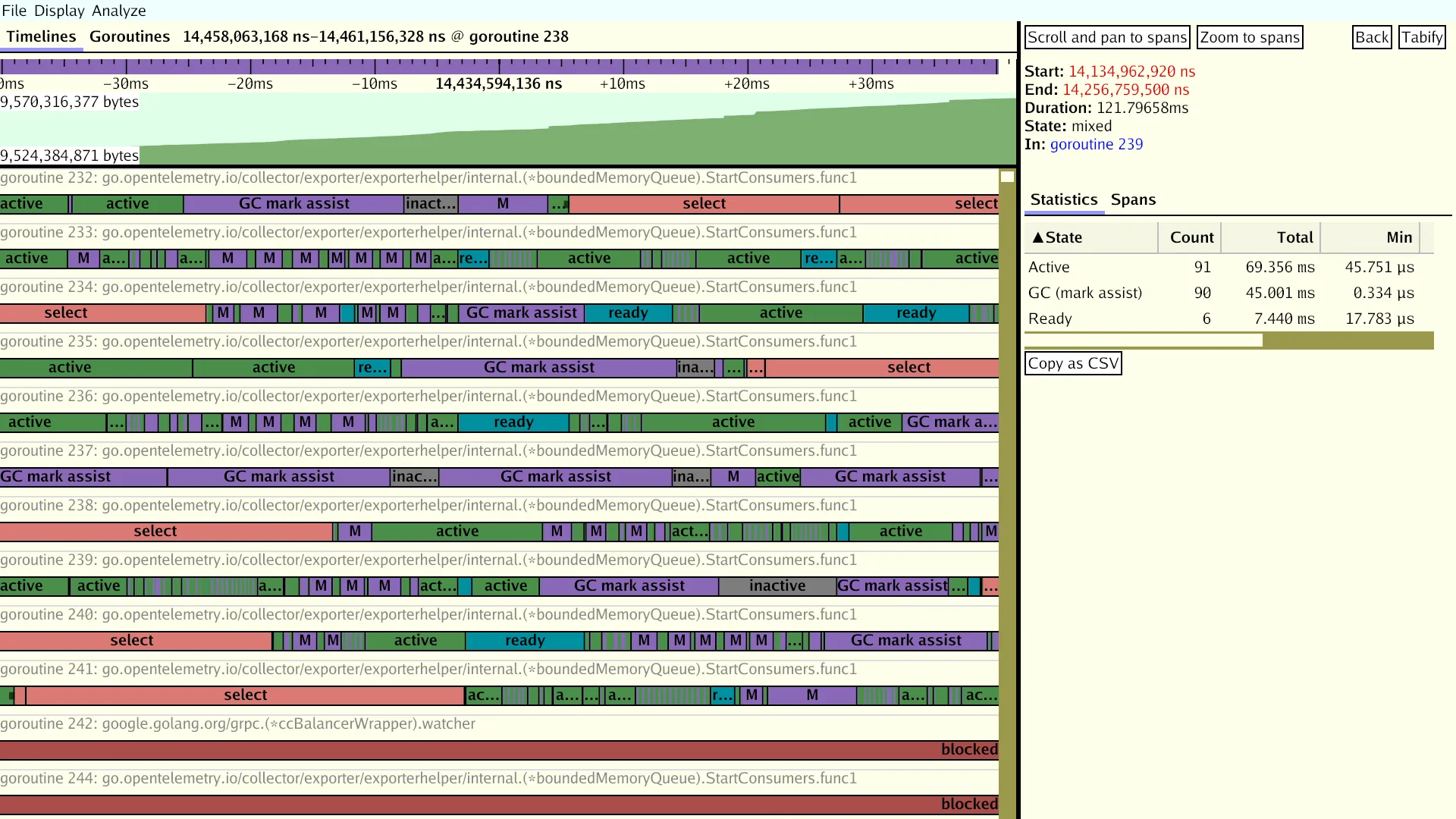The image size is (1456, 819).
Task: Click the vertical scrollbar thumb beside timelines
Action: (1007, 177)
